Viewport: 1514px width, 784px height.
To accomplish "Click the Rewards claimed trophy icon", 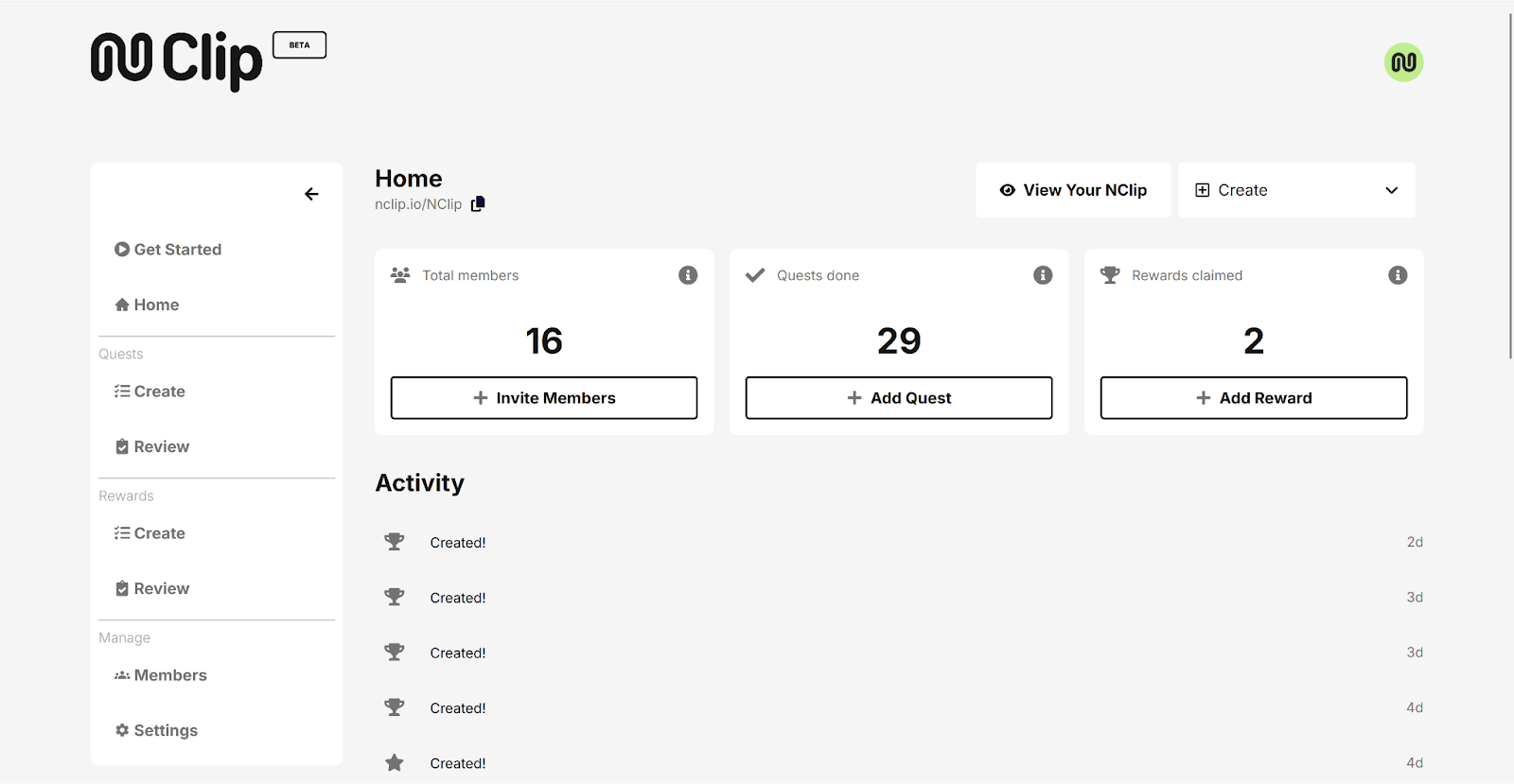I will click(x=1110, y=275).
